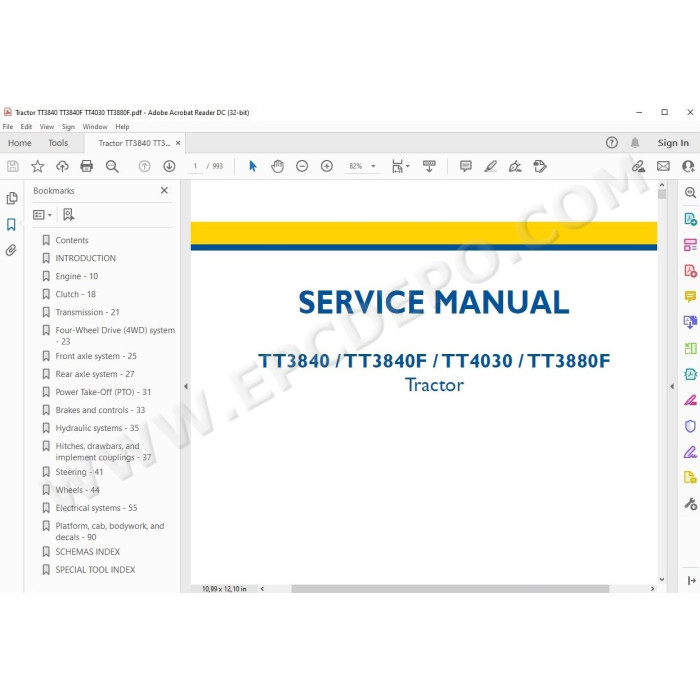Open the Help menu
The height and width of the screenshot is (700, 700).
coord(122,127)
